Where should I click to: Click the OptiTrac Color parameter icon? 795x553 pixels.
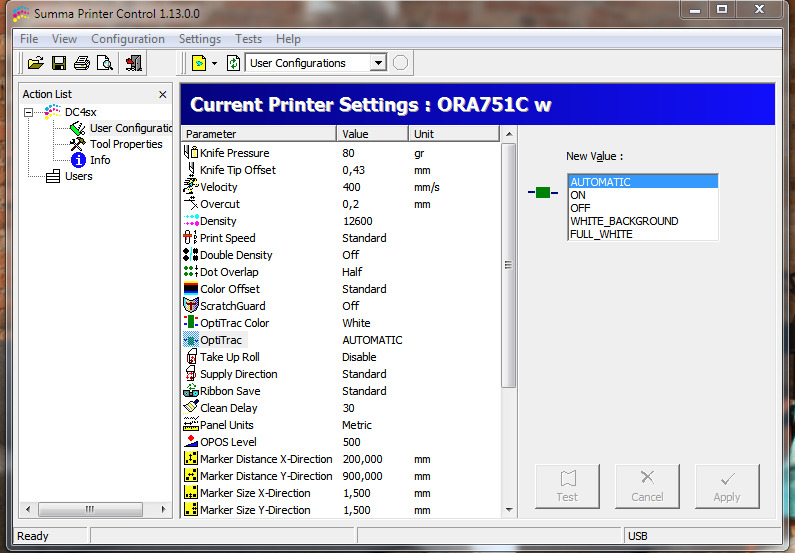pyautogui.click(x=191, y=322)
